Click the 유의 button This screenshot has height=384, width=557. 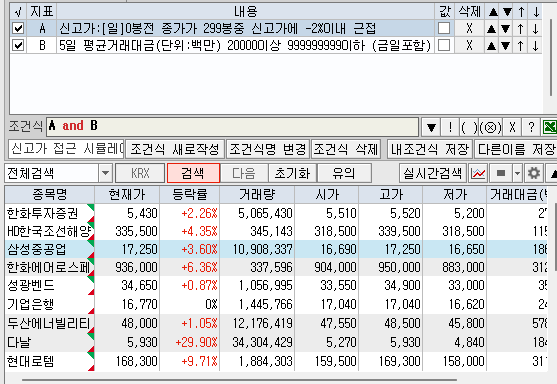point(344,173)
